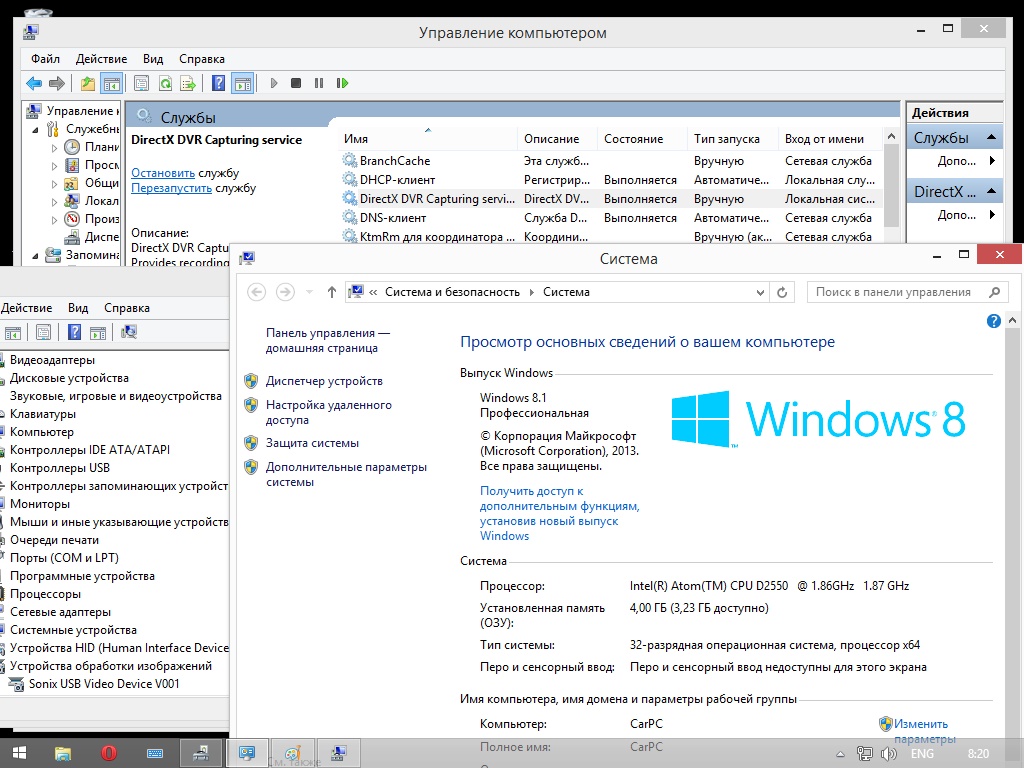Open Opera browser from the taskbar
The height and width of the screenshot is (768, 1024).
[109, 753]
